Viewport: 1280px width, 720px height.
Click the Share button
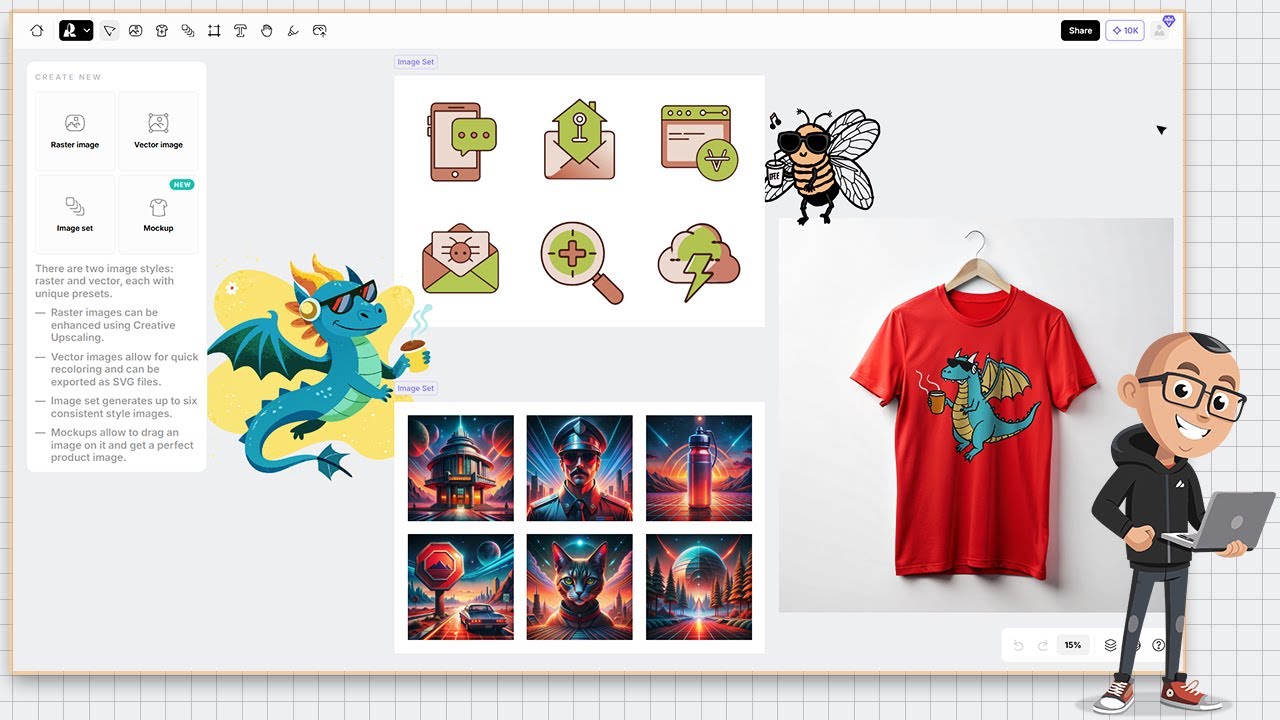coord(1080,30)
